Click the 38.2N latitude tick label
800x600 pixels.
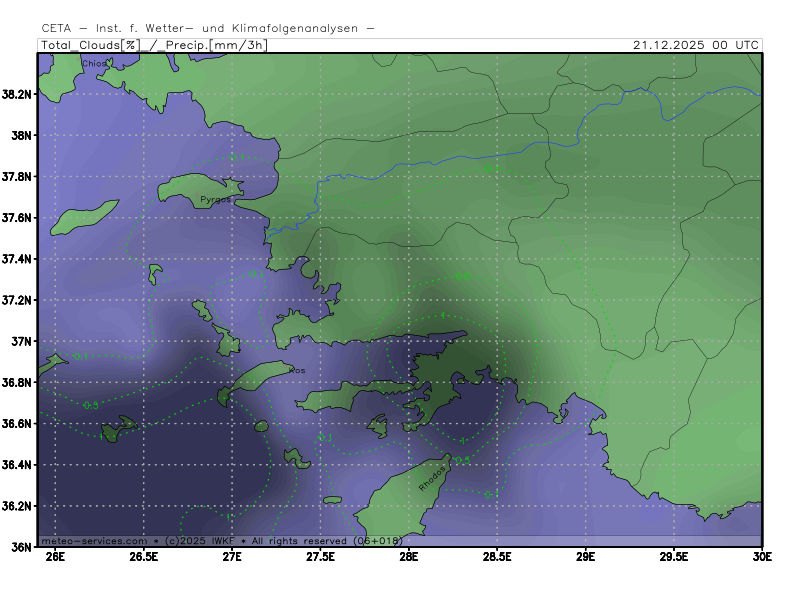tap(19, 94)
